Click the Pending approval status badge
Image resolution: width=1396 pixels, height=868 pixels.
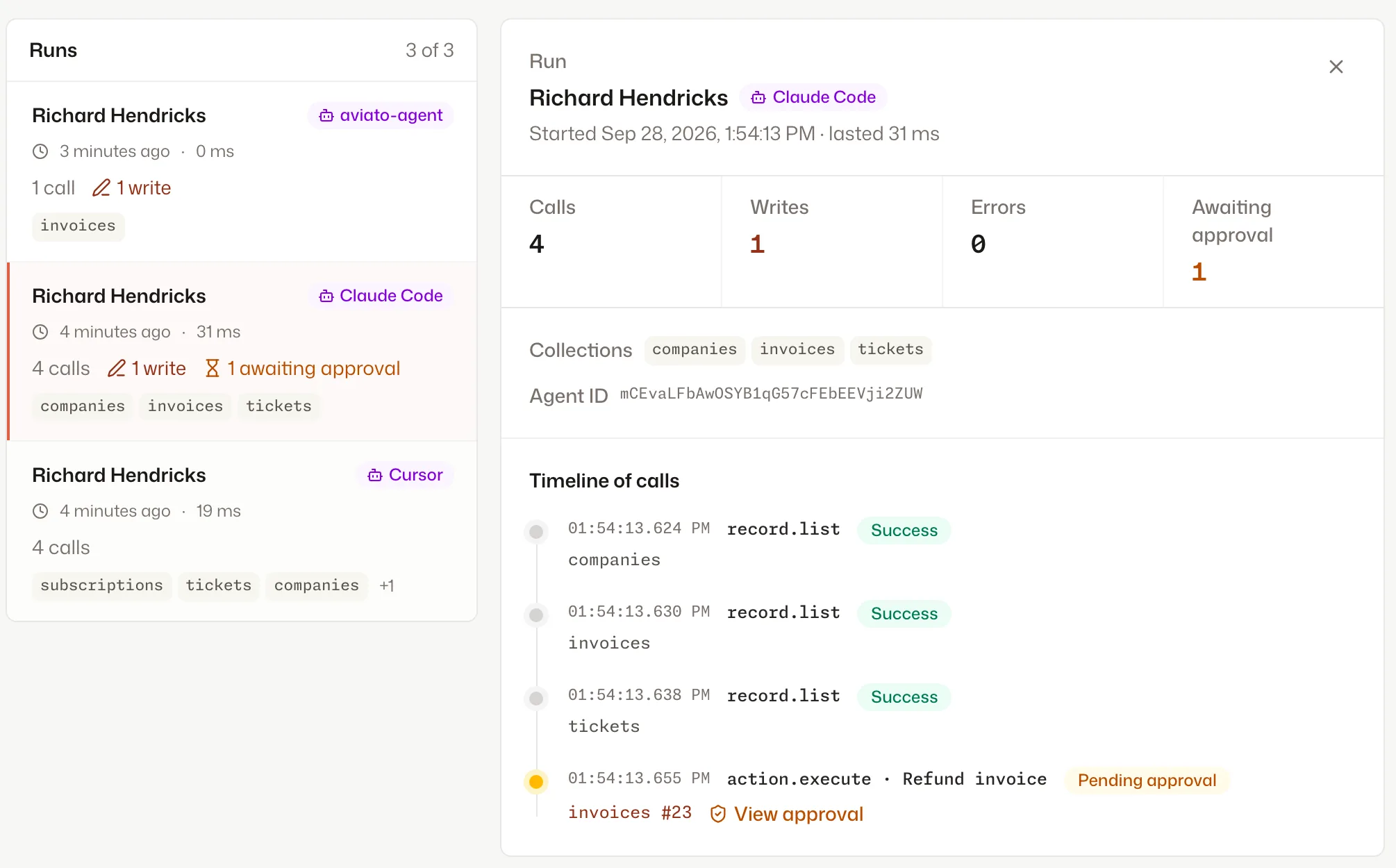pyautogui.click(x=1147, y=781)
